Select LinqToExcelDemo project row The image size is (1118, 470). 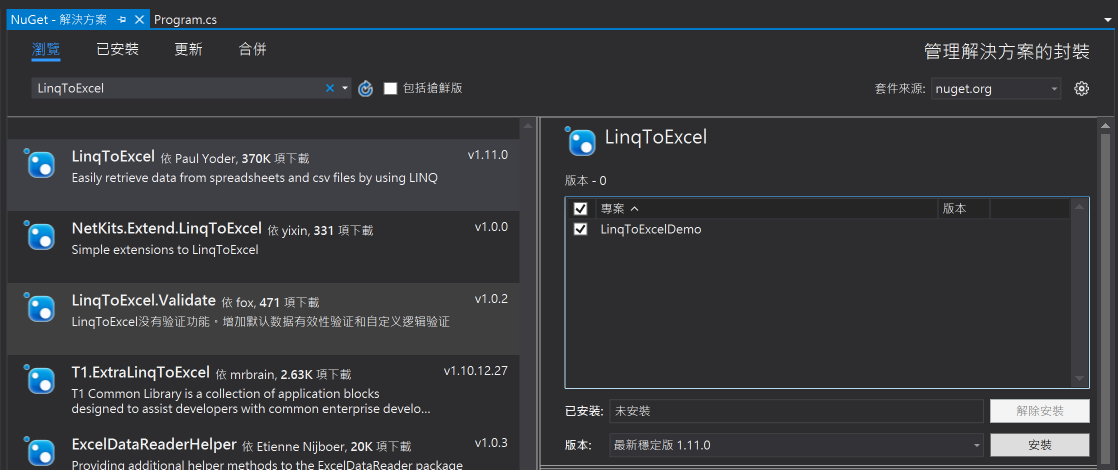pyautogui.click(x=817, y=230)
